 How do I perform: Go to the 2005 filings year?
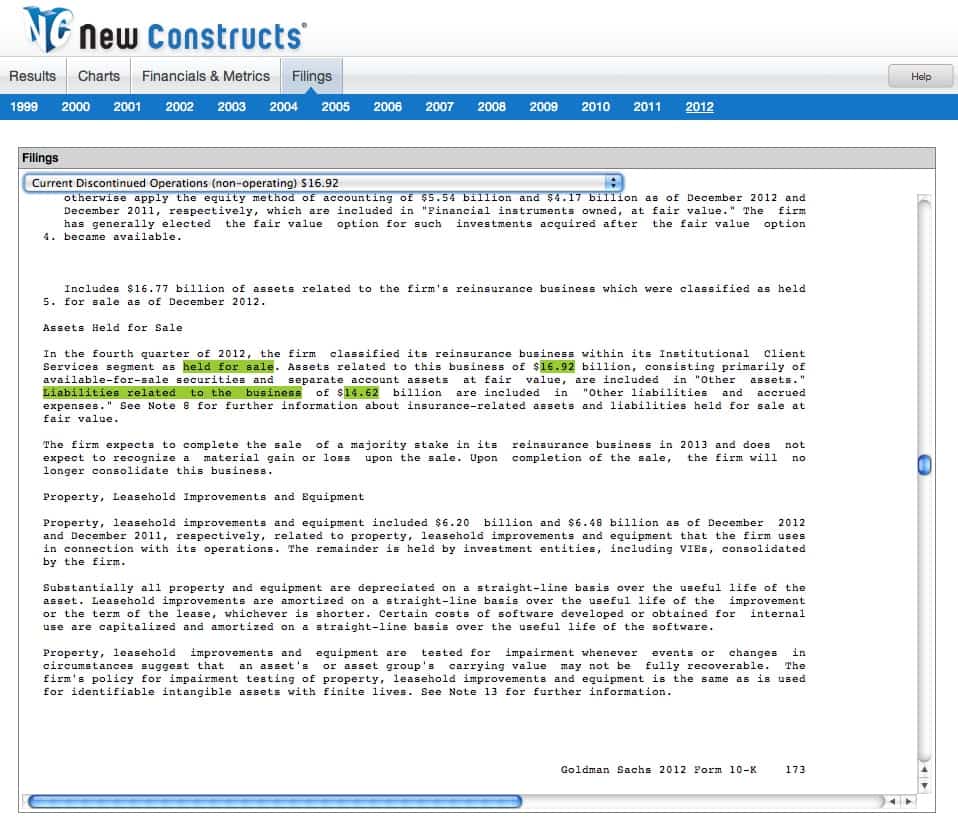click(x=335, y=107)
